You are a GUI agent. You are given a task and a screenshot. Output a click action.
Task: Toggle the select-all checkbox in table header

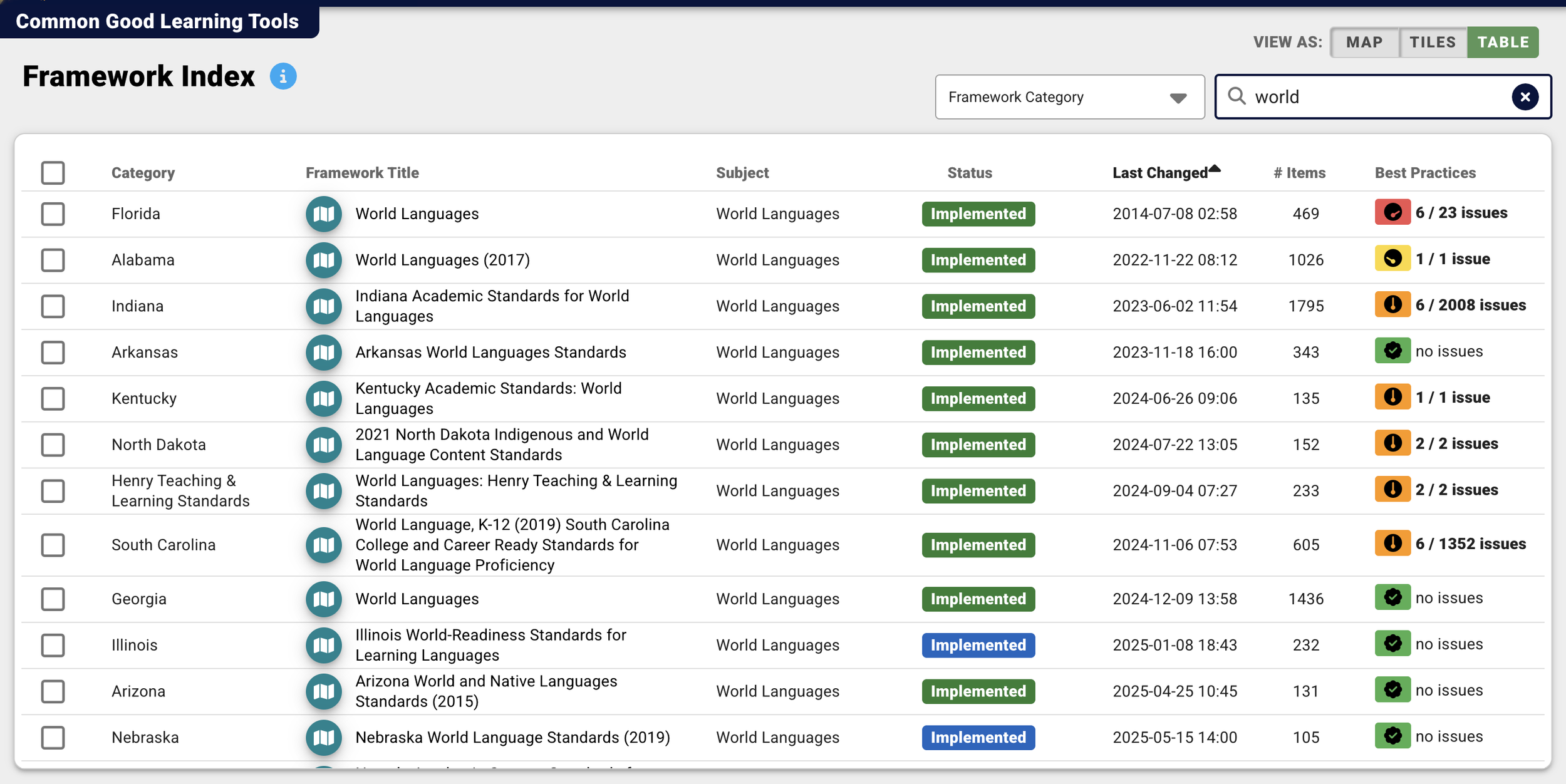(x=53, y=173)
